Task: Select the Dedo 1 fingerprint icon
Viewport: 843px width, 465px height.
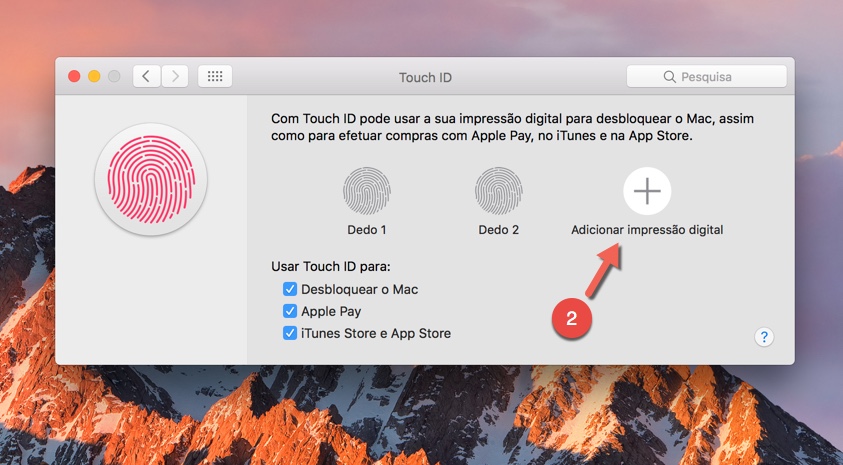Action: 367,191
